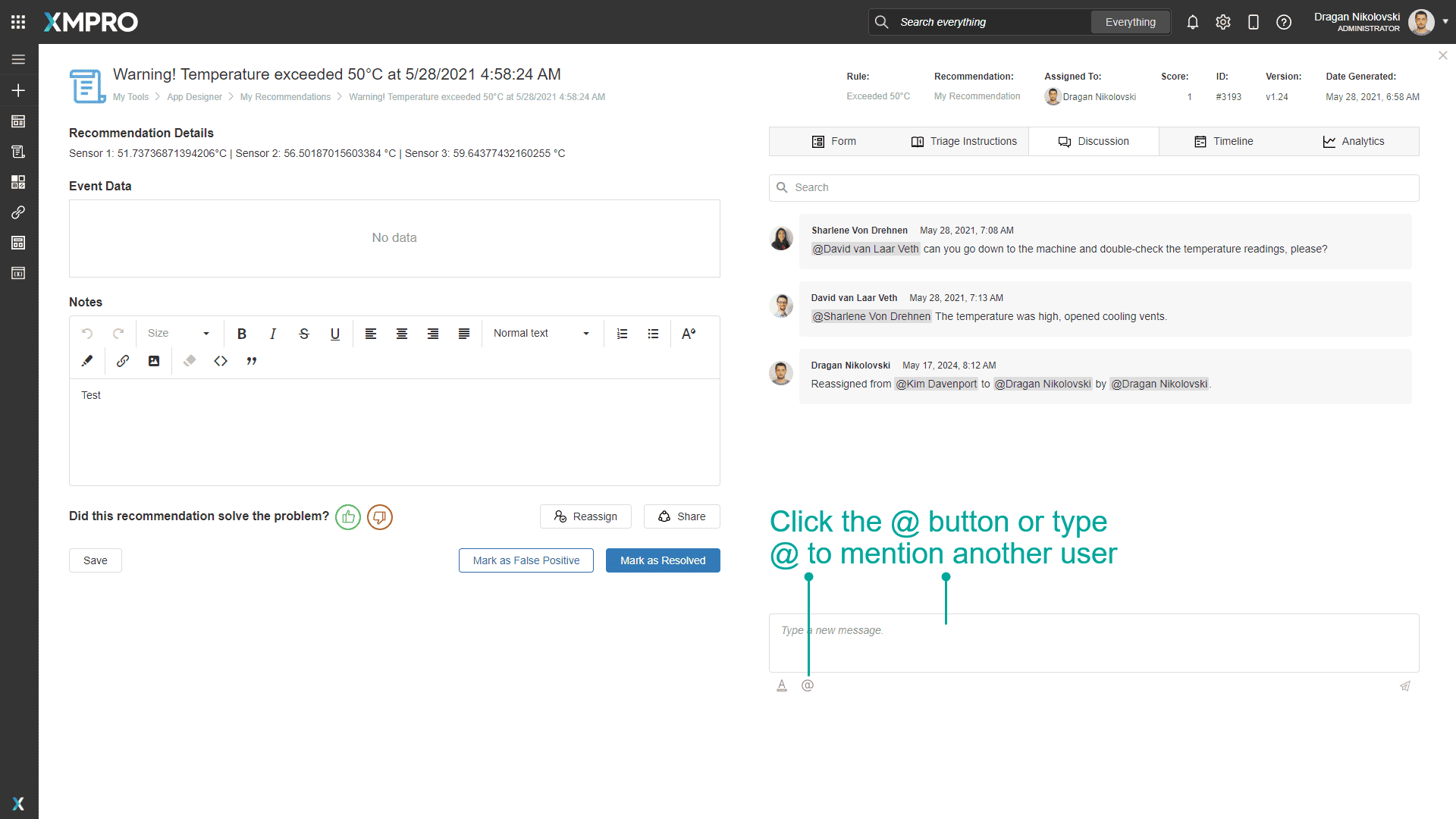This screenshot has width=1456, height=819.
Task: Open the app launcher grid icon
Action: point(18,22)
